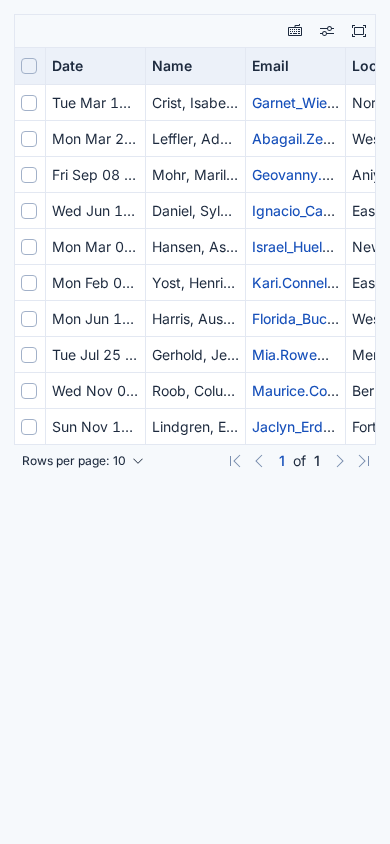Open the Mia.Rowe... email link

(x=290, y=355)
